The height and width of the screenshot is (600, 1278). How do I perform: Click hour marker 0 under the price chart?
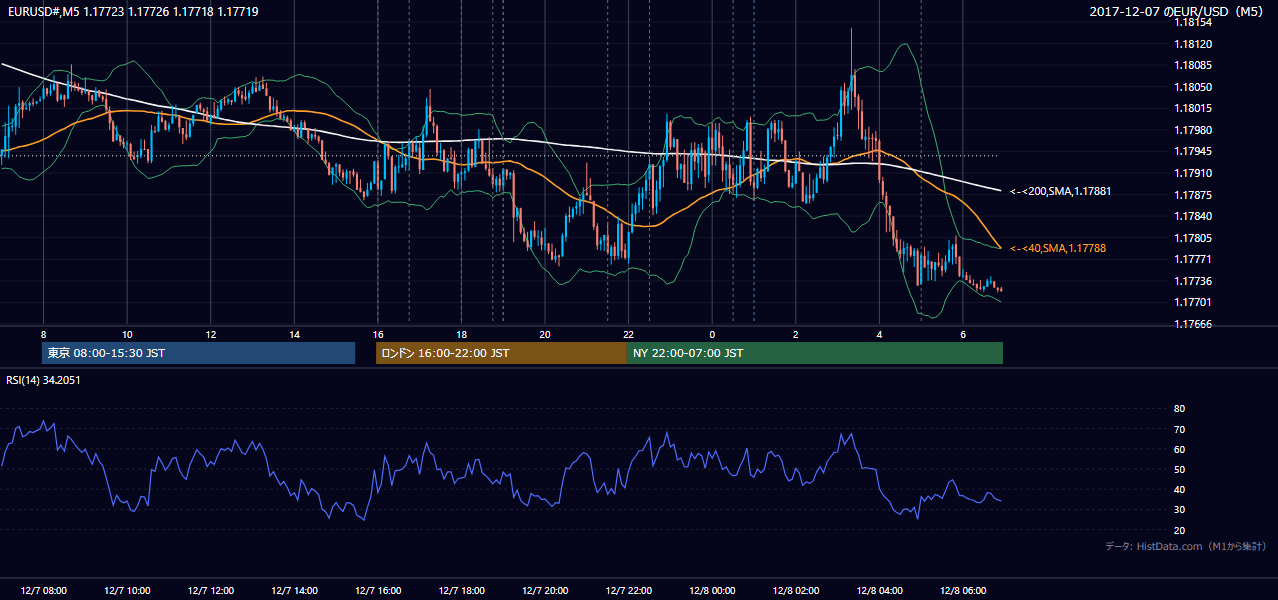[712, 334]
